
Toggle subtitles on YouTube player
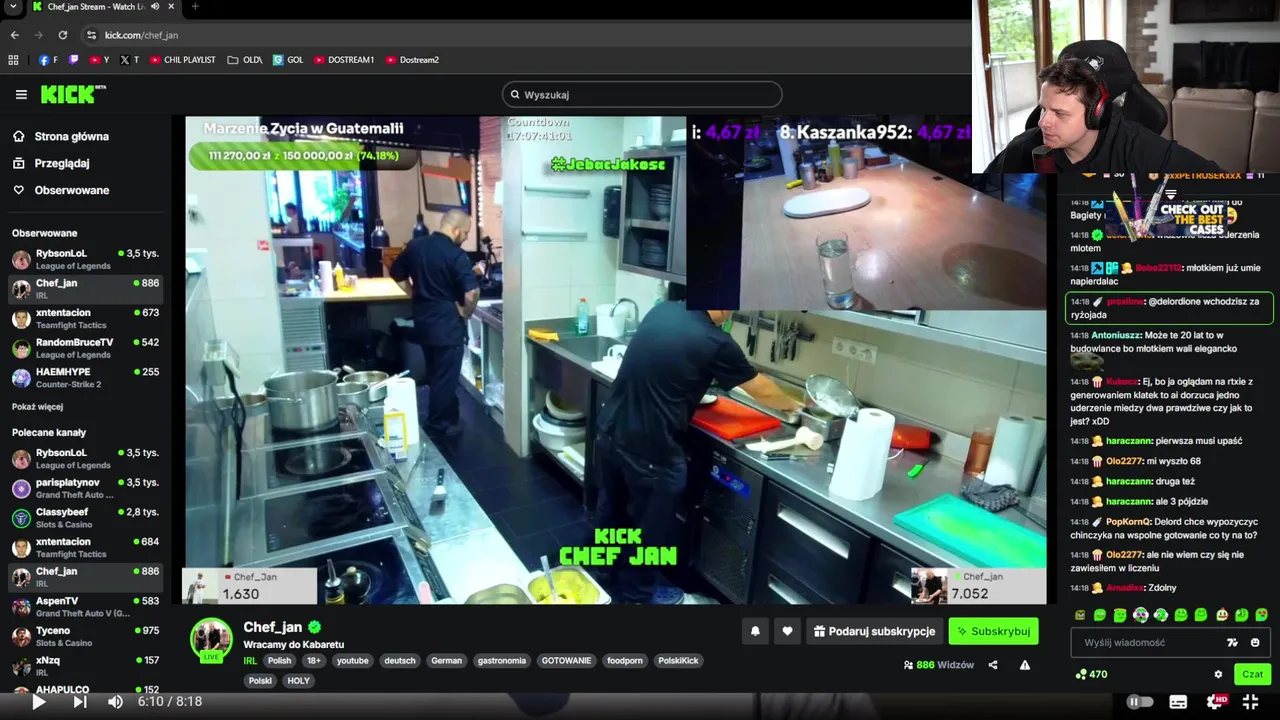pos(1178,702)
